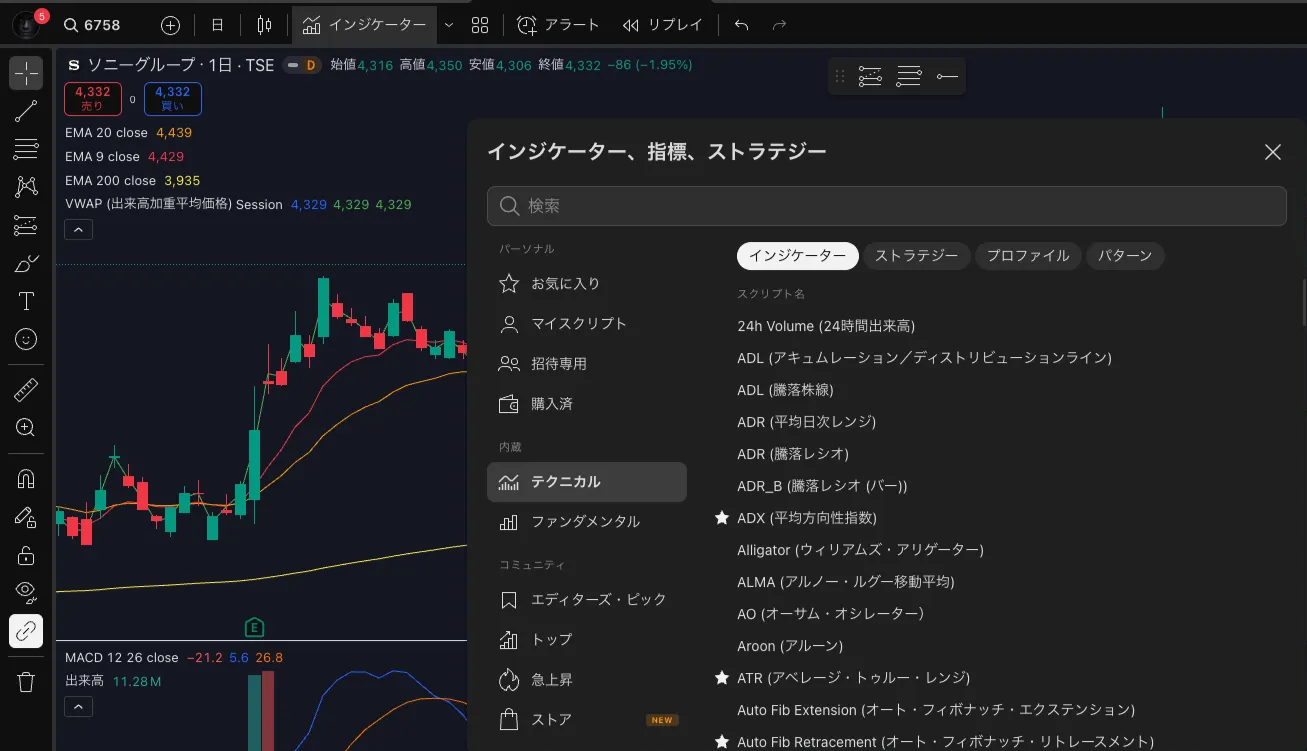1307x751 pixels.
Task: Activate the Magnet mode tool
Action: click(26, 479)
